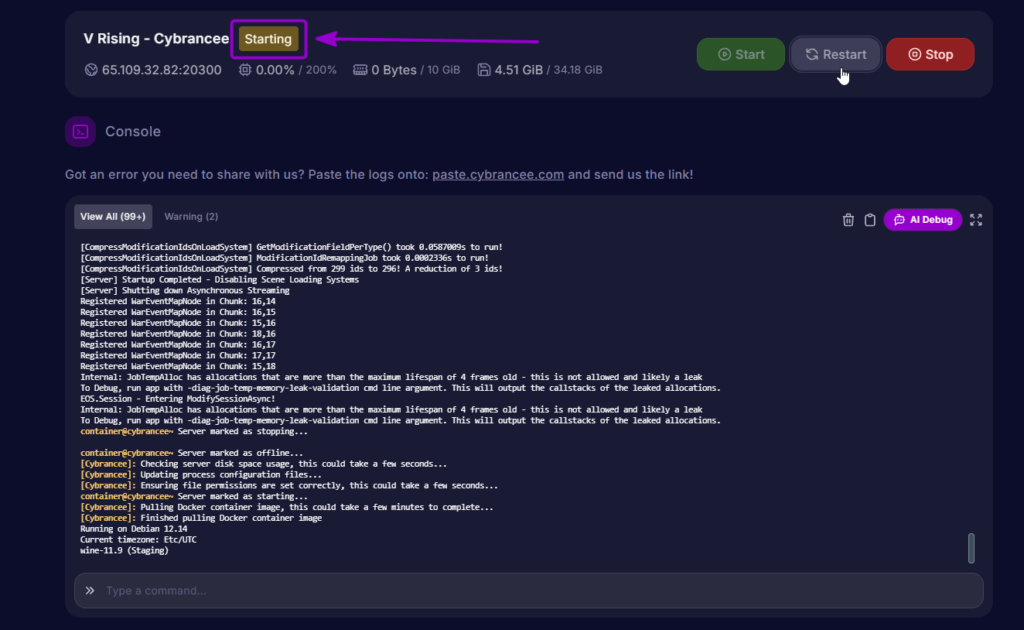Stop the server with red button
The width and height of the screenshot is (1024, 630).
(930, 54)
